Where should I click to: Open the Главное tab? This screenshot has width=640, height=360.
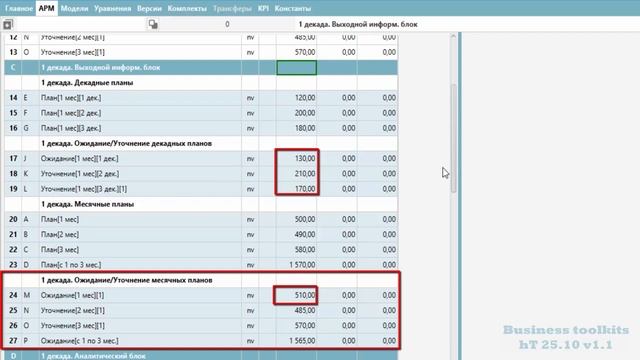pos(19,8)
